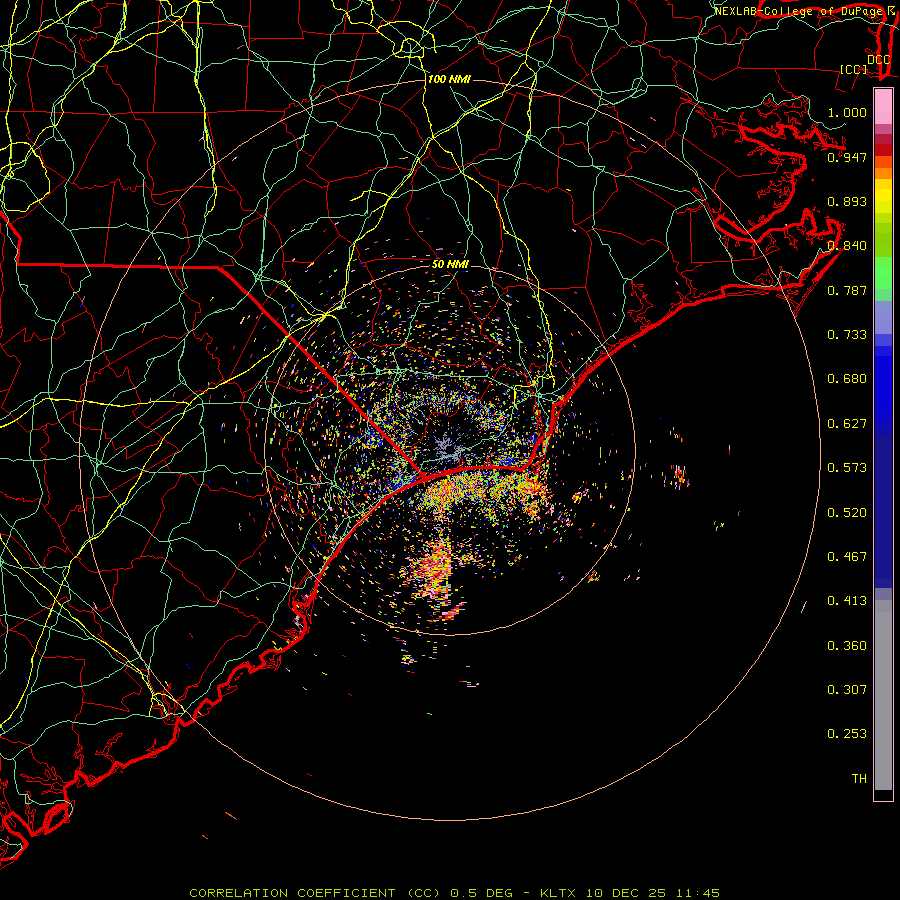Viewport: 900px width, 900px height.
Task: Click the gray radar site center marker
Action: (x=449, y=450)
